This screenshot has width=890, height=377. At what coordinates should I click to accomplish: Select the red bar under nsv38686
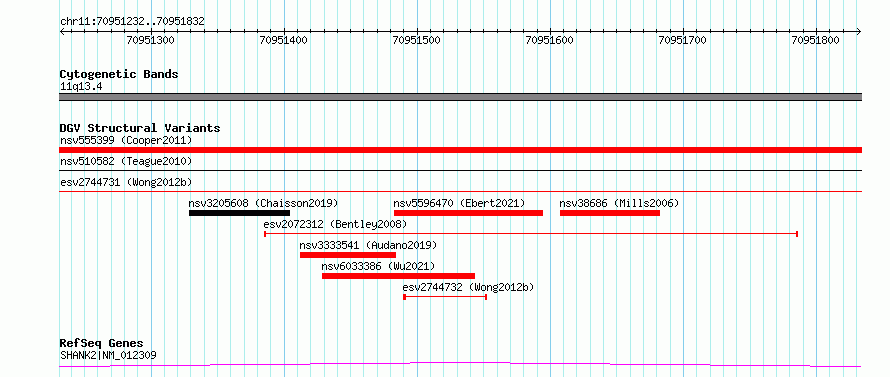click(x=610, y=213)
